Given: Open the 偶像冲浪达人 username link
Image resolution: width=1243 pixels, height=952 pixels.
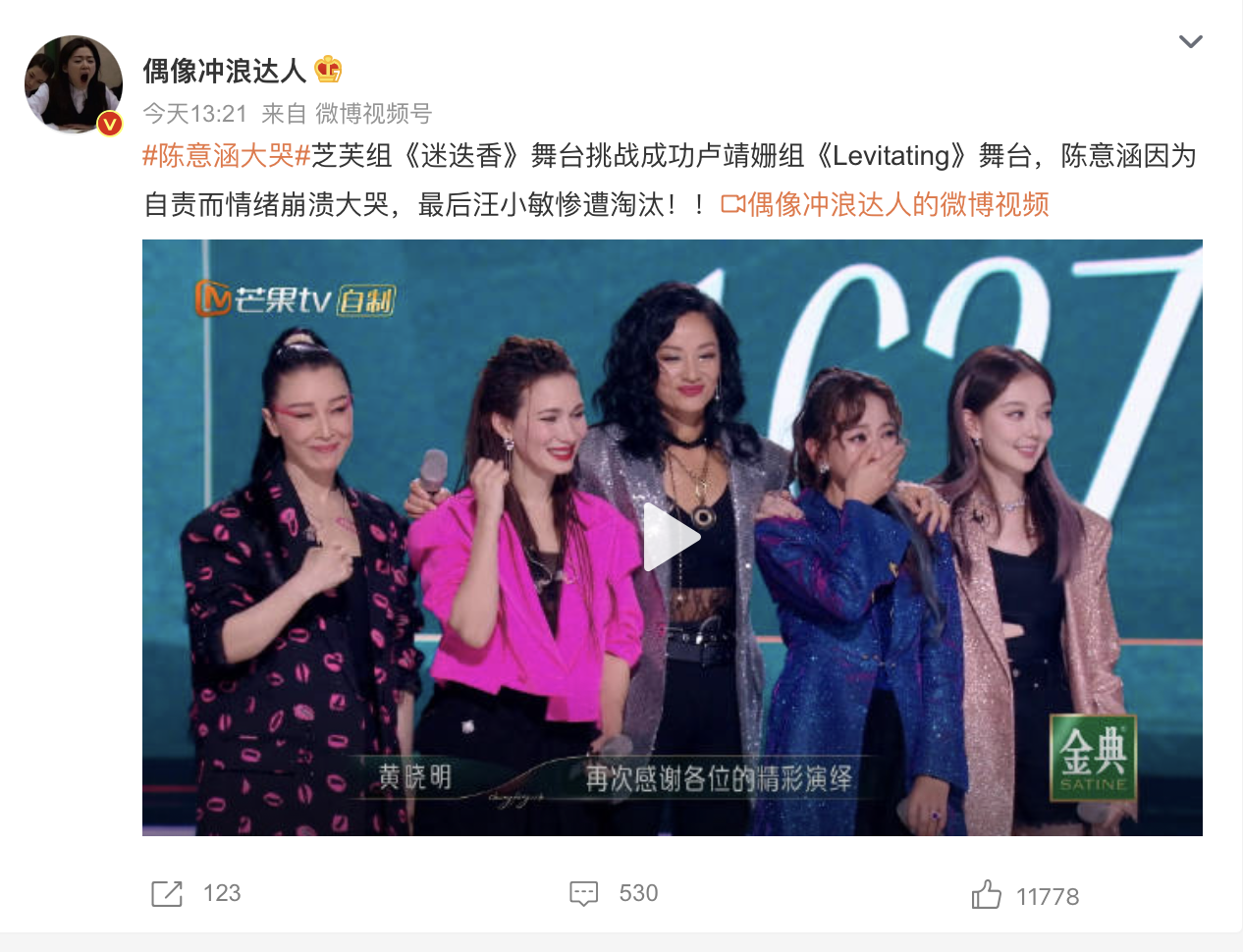Looking at the screenshot, I should tap(224, 70).
